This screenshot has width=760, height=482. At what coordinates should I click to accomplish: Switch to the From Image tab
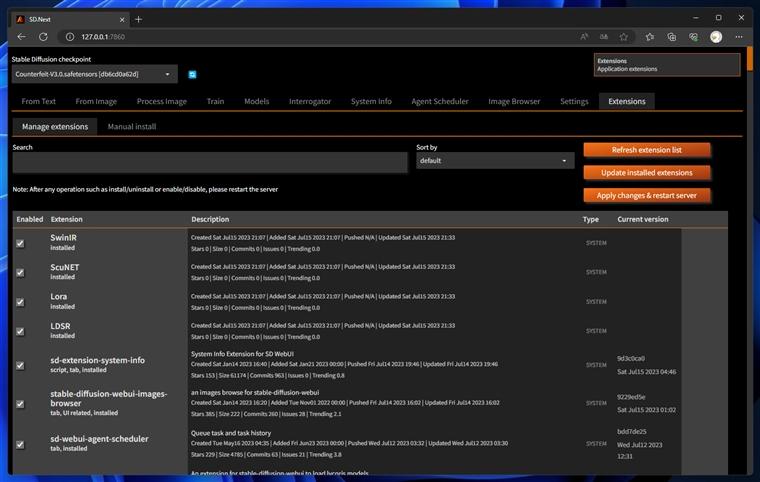pyautogui.click(x=96, y=101)
